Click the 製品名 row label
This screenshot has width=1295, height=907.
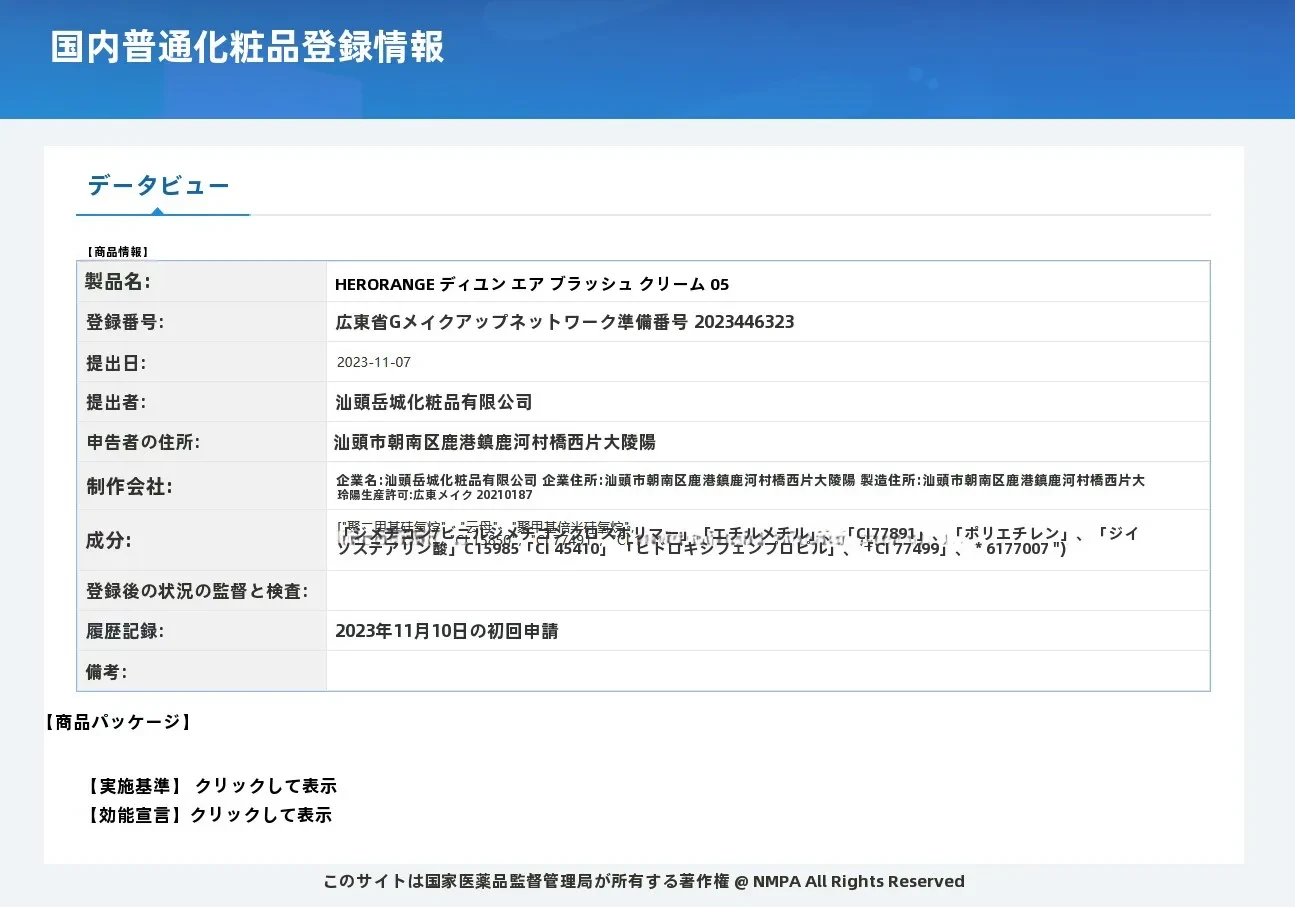117,282
